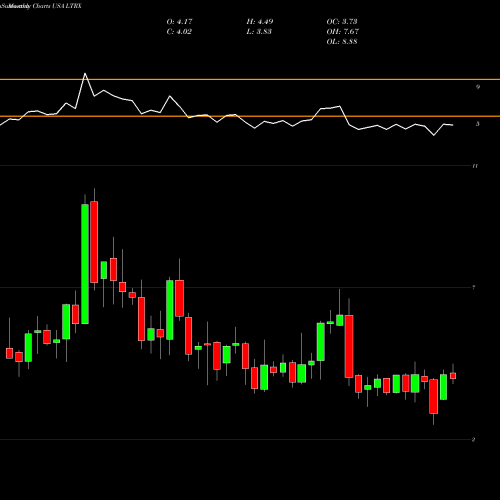Select the 'O: 4.17' open value
The height and width of the screenshot is (500, 500).
pos(180,22)
